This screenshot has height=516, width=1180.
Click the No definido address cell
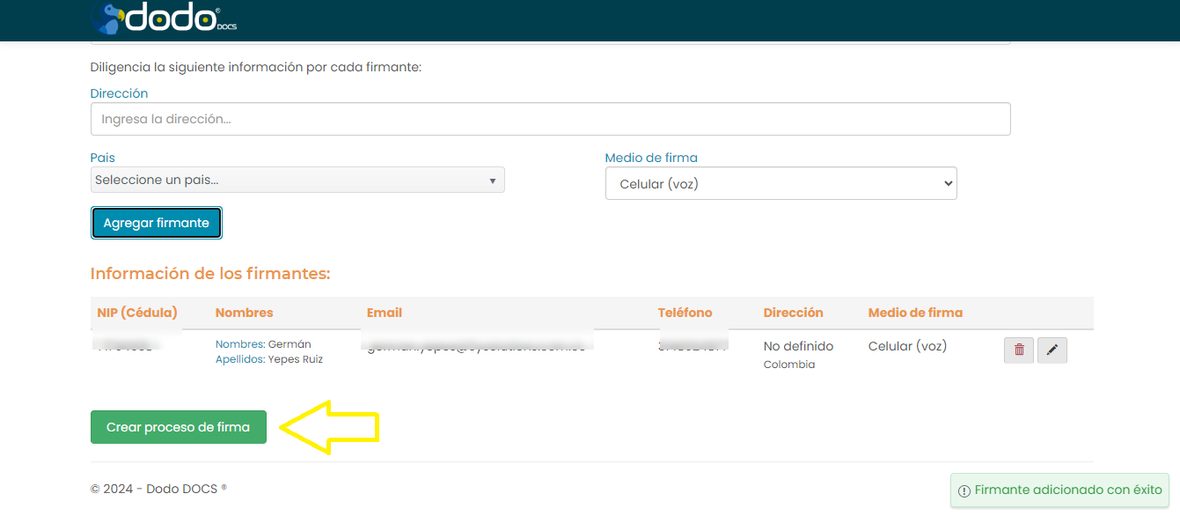(798, 347)
